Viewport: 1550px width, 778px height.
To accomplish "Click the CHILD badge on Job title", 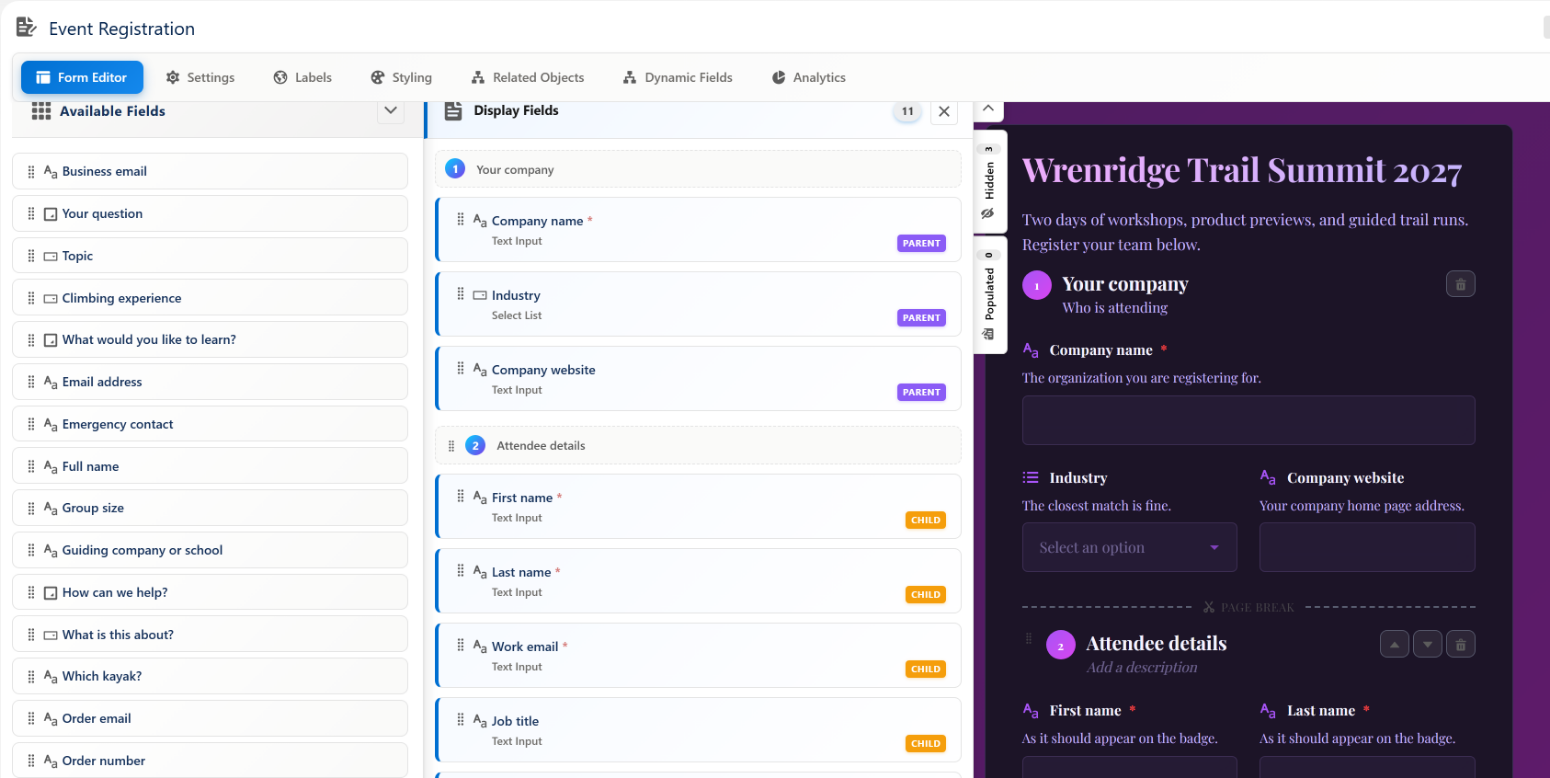I will pyautogui.click(x=926, y=743).
